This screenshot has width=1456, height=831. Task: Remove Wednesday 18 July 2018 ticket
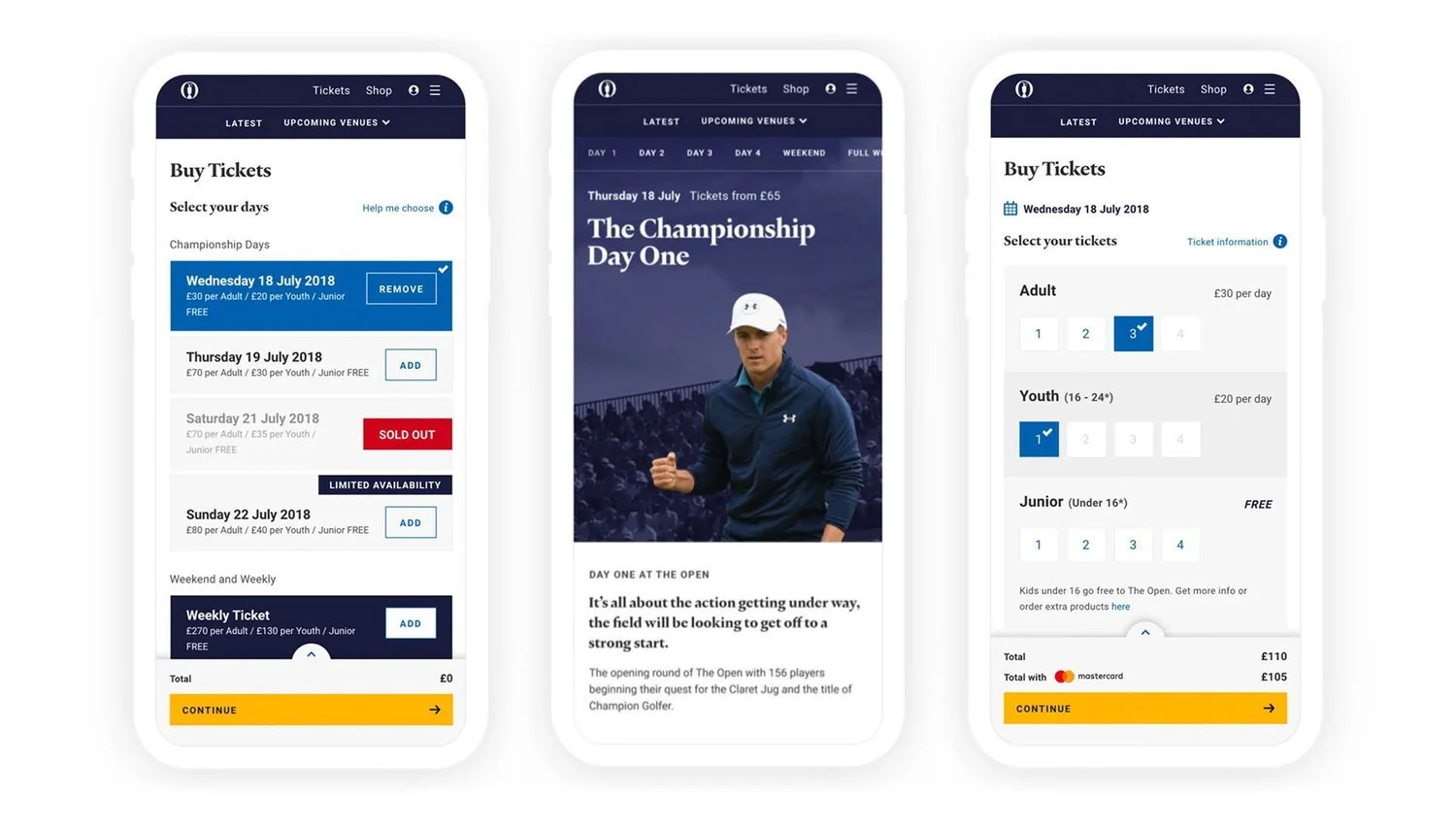coord(401,289)
